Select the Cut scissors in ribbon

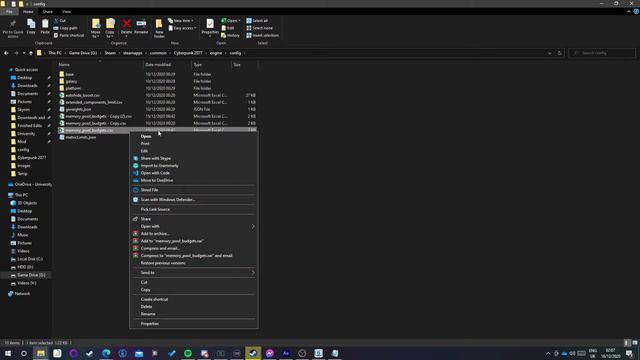tap(60, 20)
